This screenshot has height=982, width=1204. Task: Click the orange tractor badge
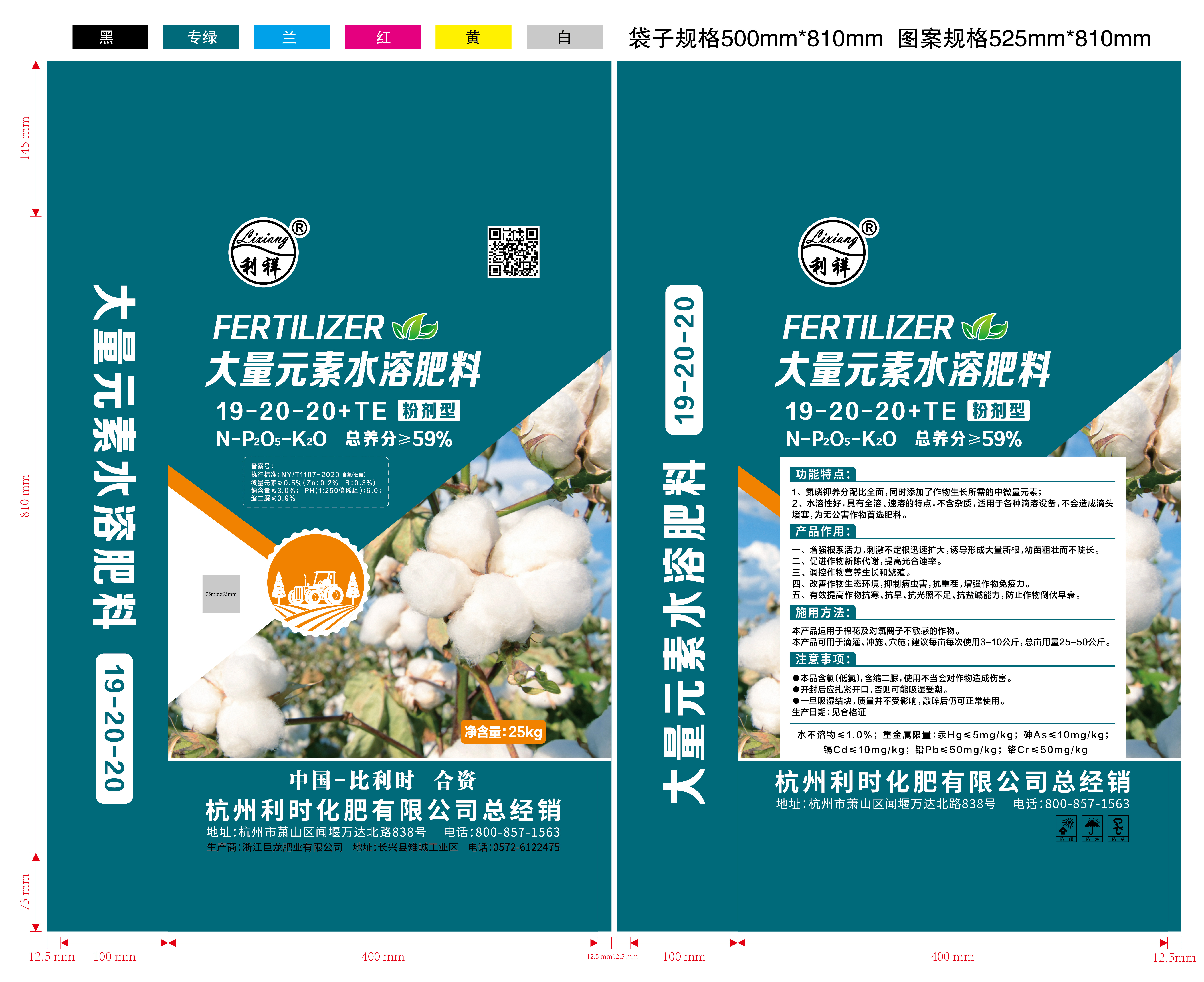click(x=316, y=583)
